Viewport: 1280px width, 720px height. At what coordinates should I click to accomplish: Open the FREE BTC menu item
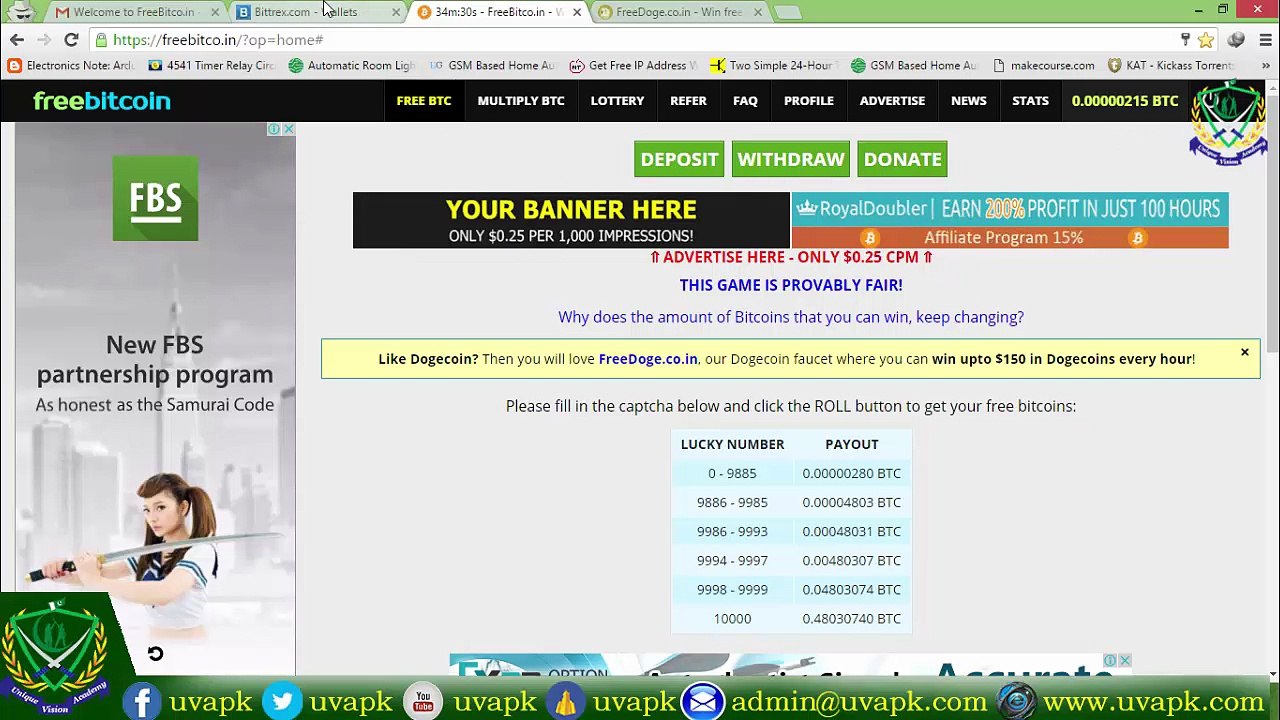[424, 101]
